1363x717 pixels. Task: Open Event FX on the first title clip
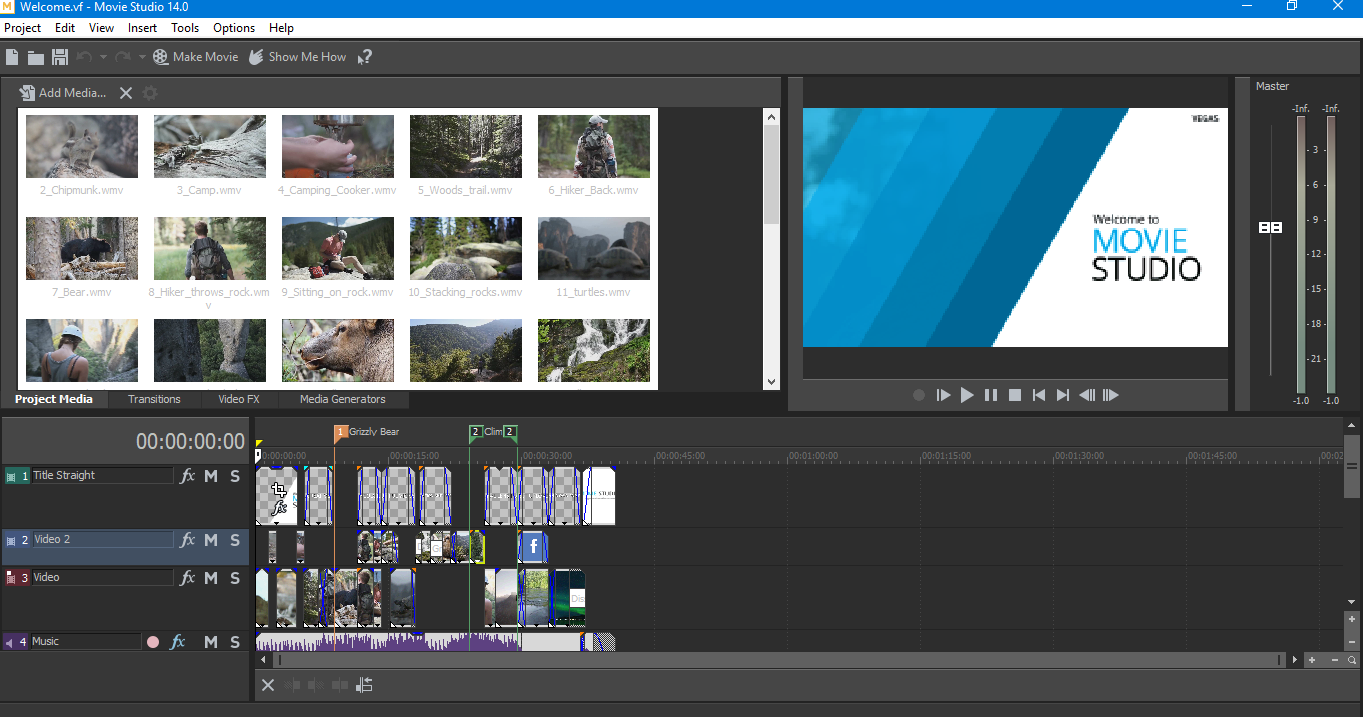pos(279,508)
